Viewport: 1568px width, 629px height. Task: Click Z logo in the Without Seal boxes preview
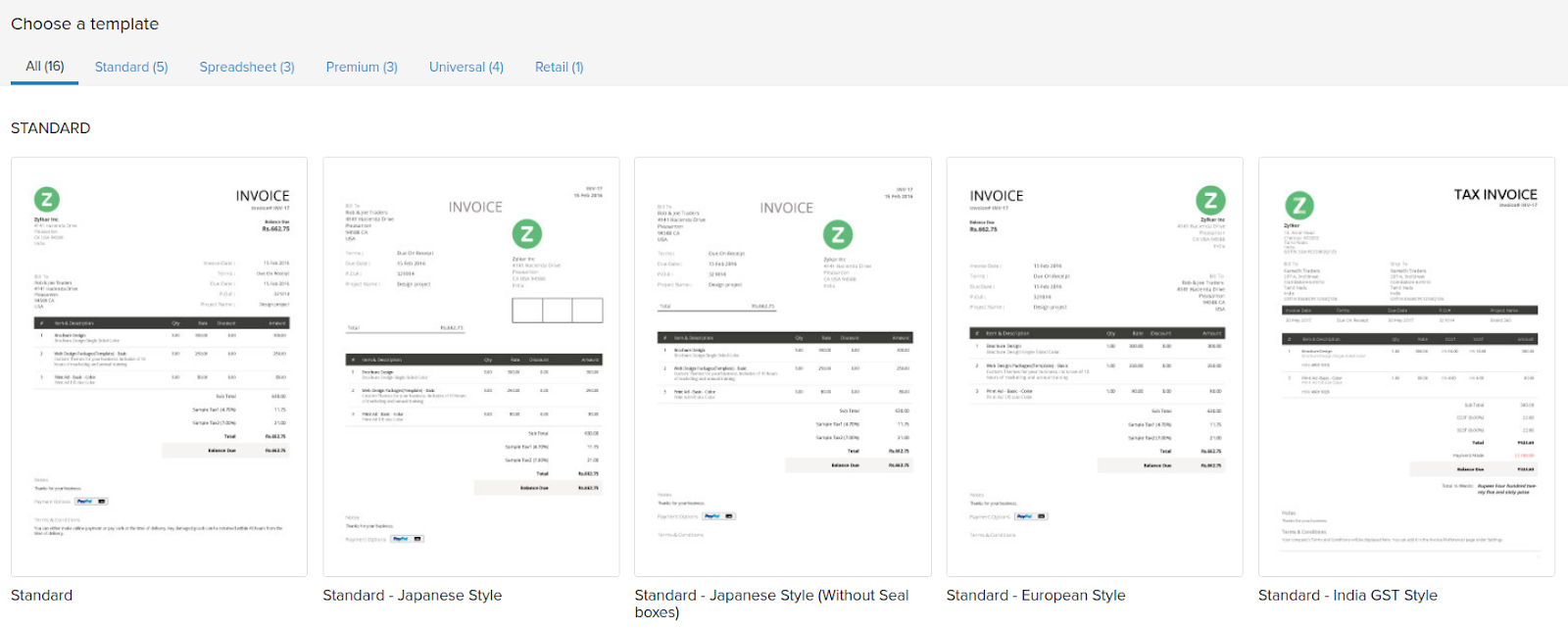coord(838,235)
